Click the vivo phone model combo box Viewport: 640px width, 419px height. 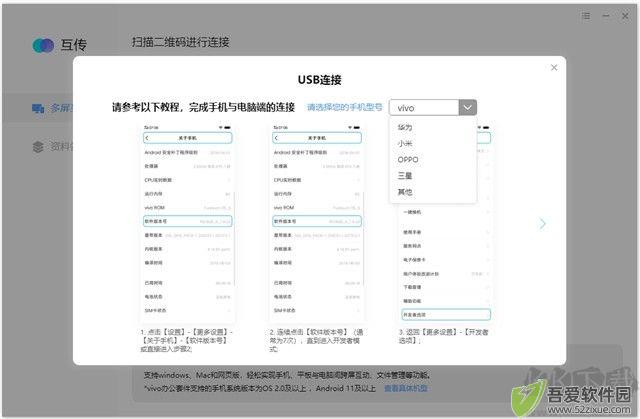click(433, 108)
